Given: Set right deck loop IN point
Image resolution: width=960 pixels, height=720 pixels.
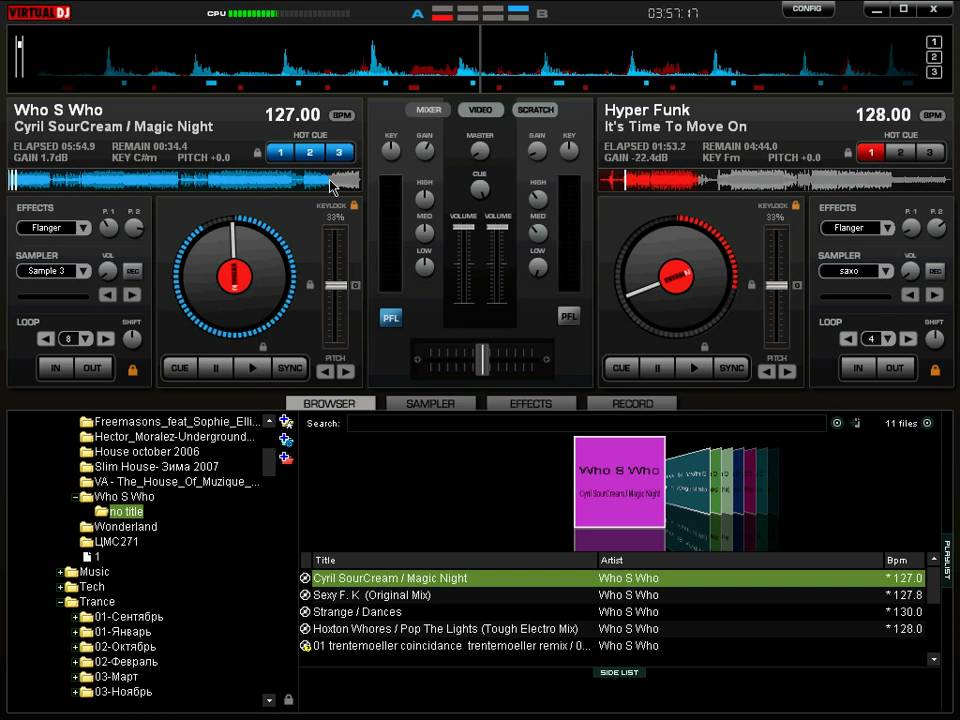Looking at the screenshot, I should [858, 368].
